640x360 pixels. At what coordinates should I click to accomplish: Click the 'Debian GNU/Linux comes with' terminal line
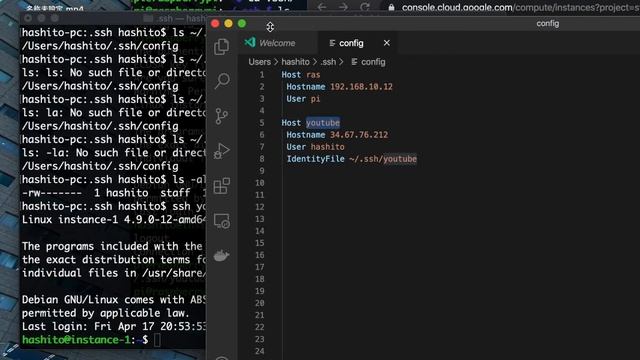pyautogui.click(x=113, y=300)
